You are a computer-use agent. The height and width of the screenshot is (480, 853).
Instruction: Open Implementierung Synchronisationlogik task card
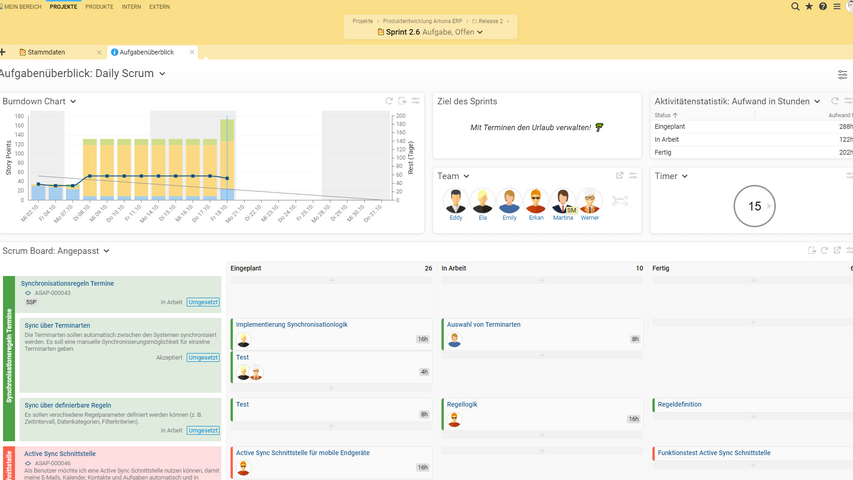[292, 325]
